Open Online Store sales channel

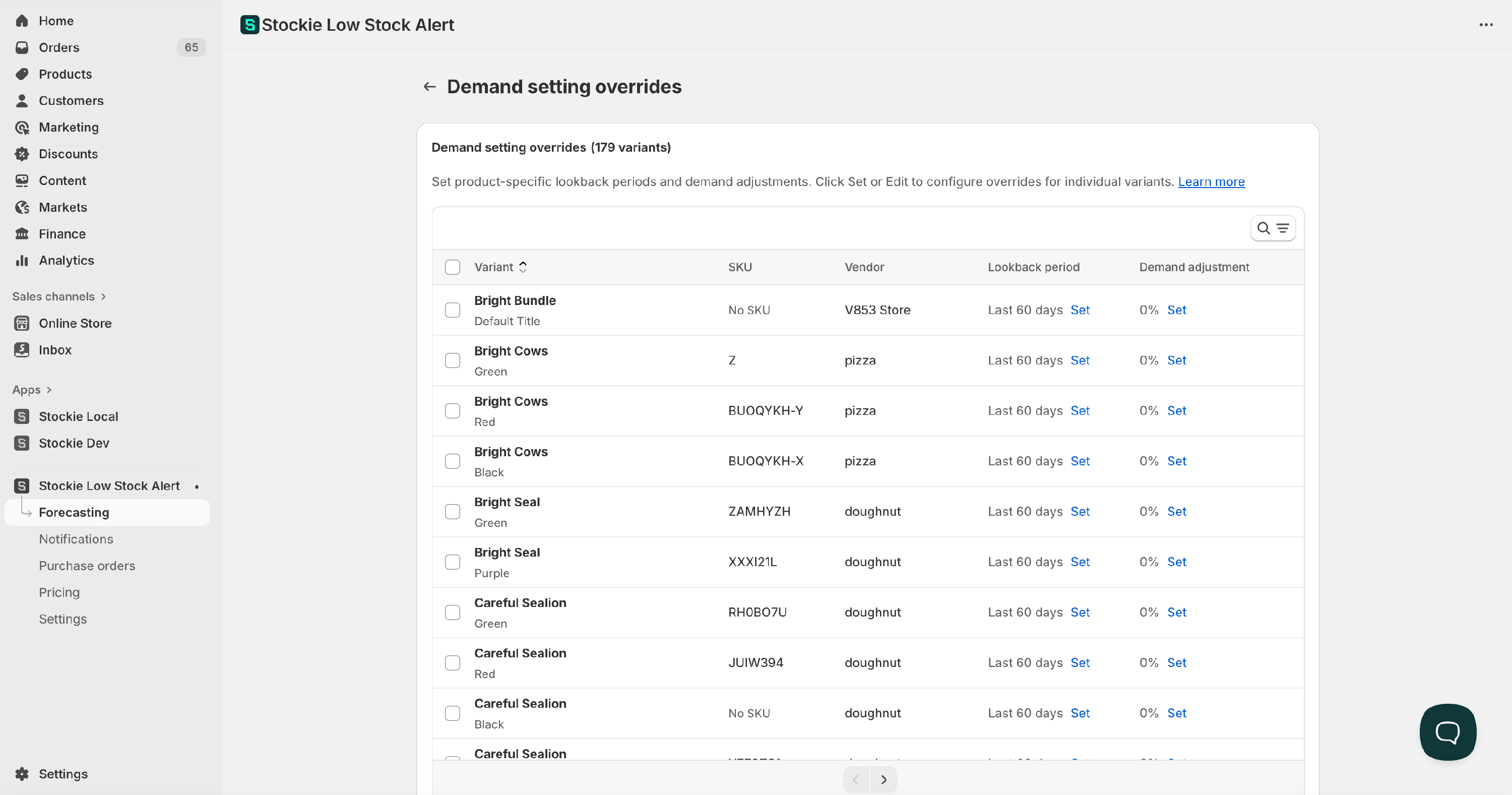75,323
